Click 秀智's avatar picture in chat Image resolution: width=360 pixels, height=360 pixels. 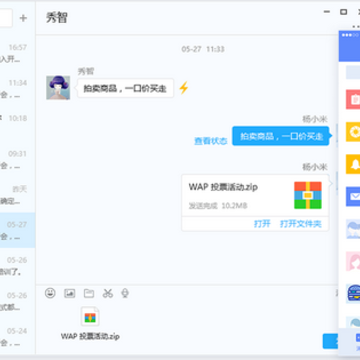pos(58,88)
